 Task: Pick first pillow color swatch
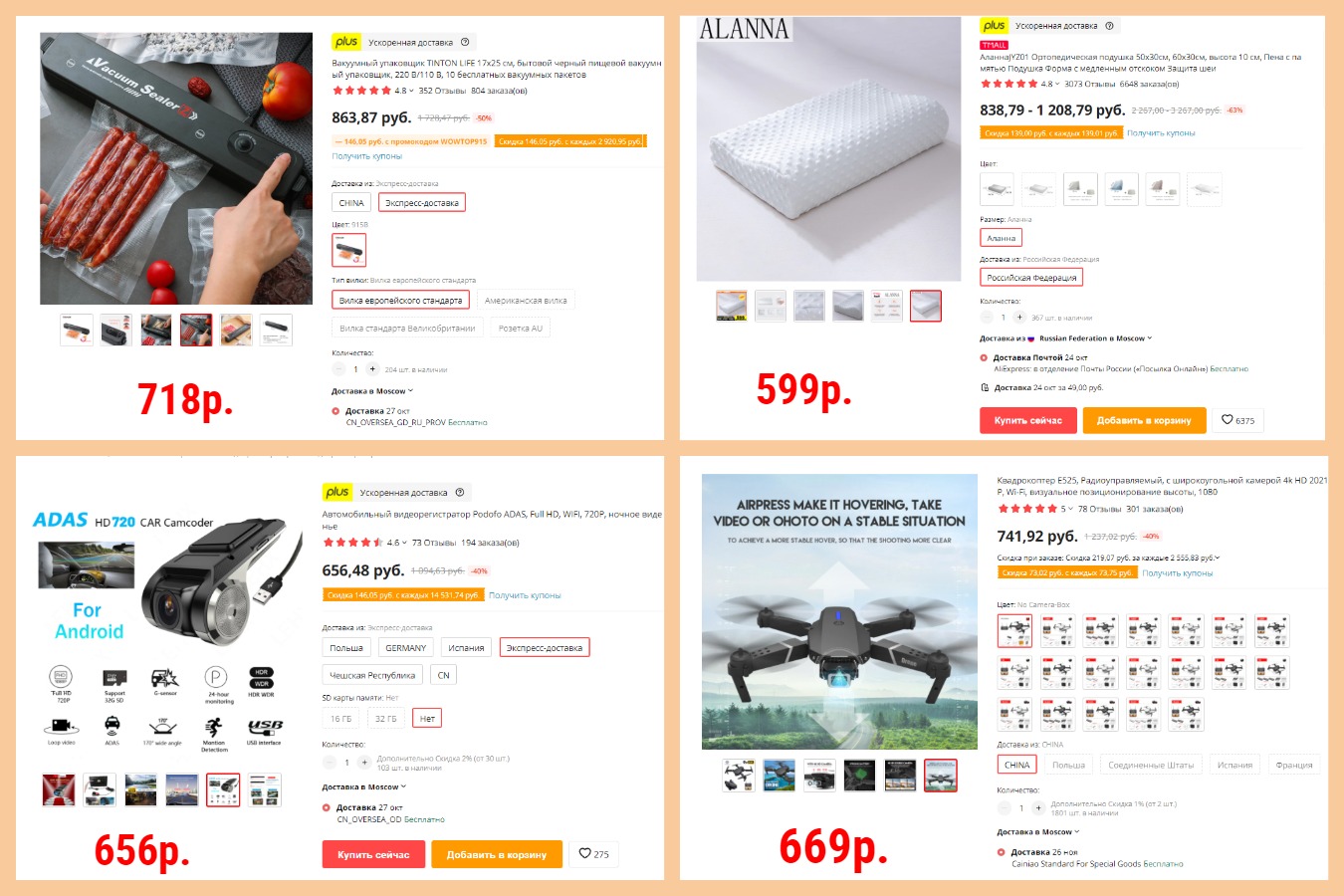coord(997,189)
